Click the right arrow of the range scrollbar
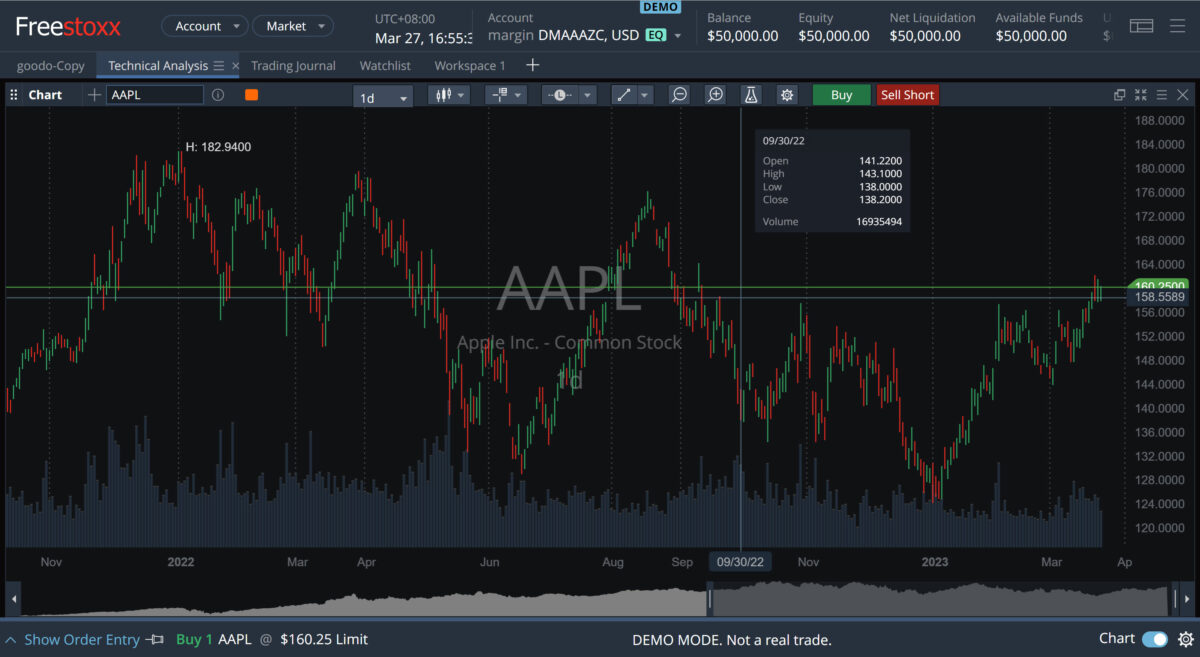The height and width of the screenshot is (657, 1200). pos(1185,600)
